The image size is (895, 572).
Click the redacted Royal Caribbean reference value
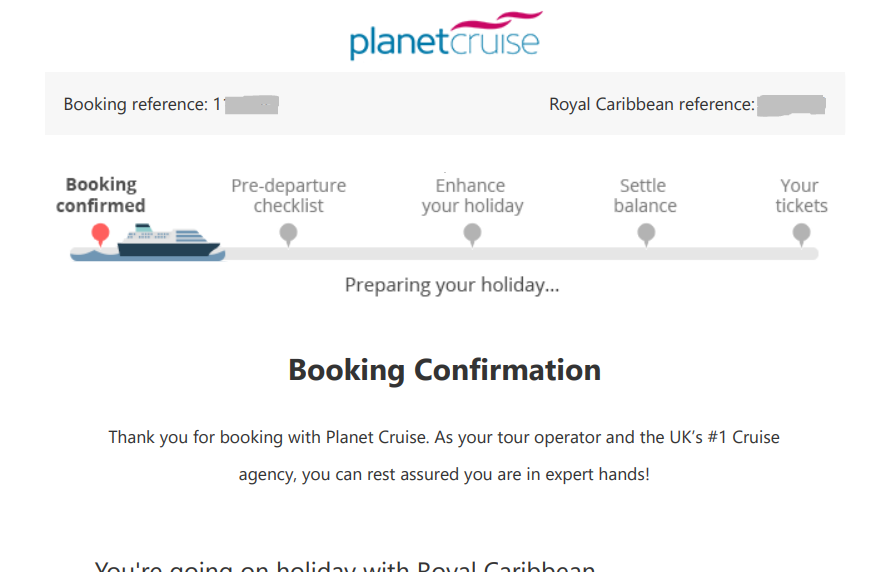(x=791, y=105)
